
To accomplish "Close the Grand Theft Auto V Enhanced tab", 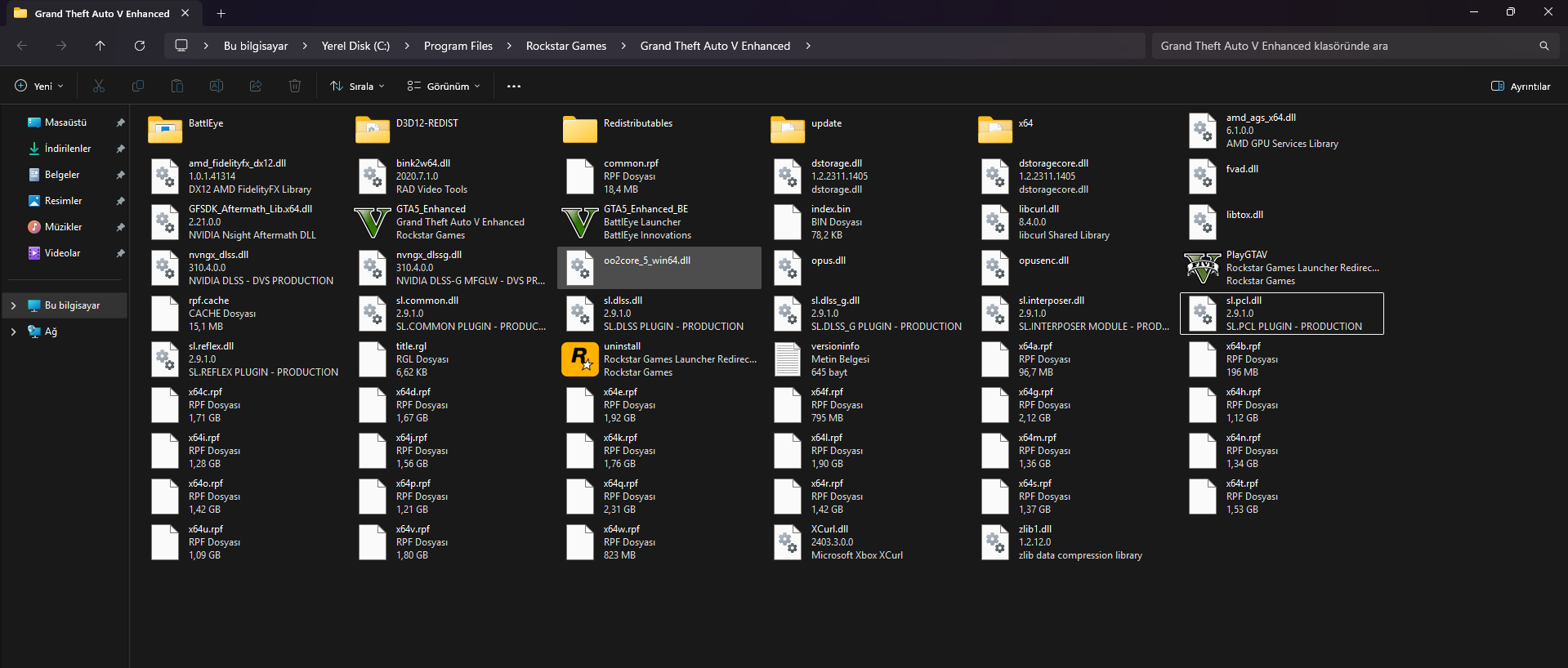I will pyautogui.click(x=185, y=13).
